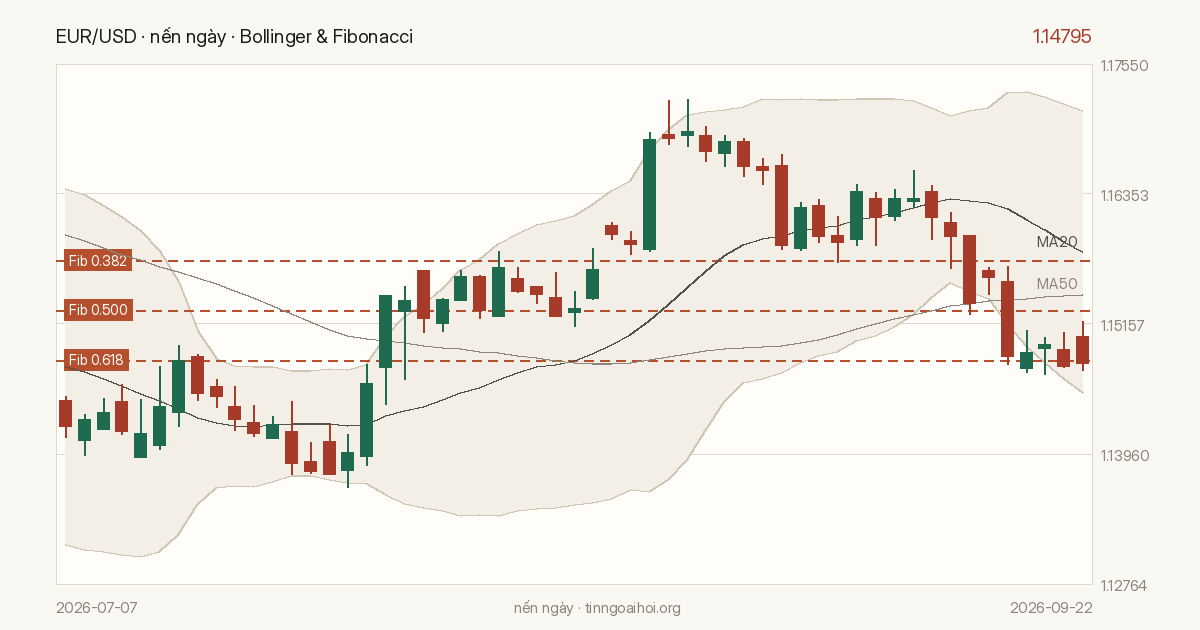The height and width of the screenshot is (630, 1200).
Task: Click the 1.15157 price axis label
Action: point(1124,325)
